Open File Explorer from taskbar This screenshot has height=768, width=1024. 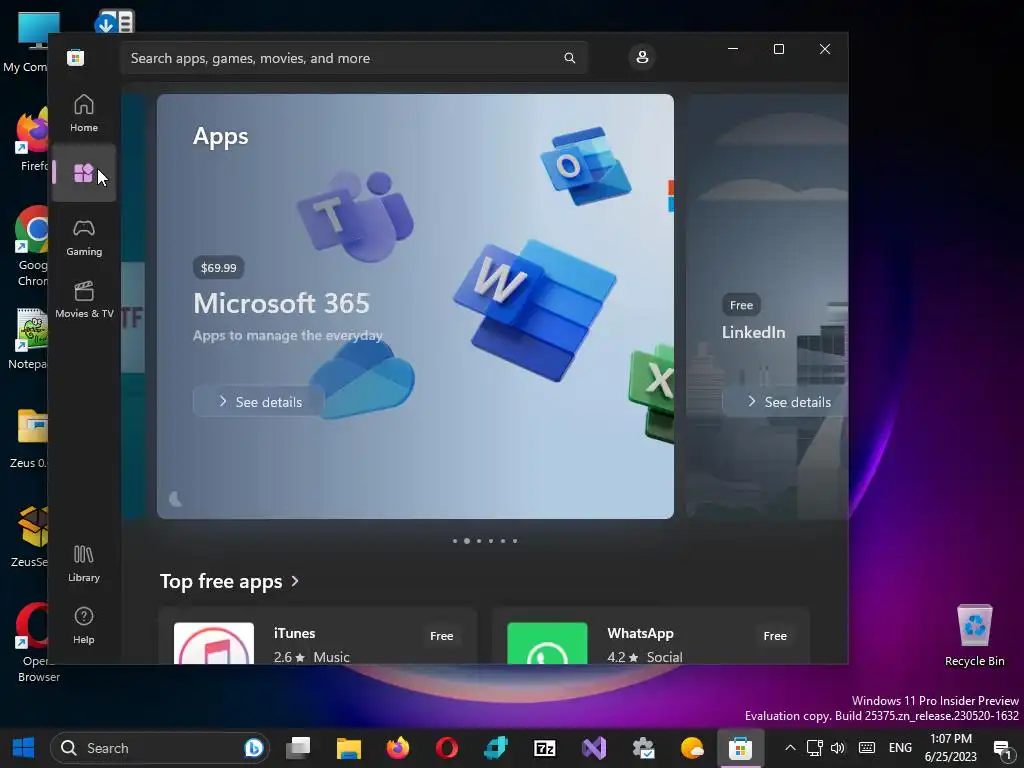pos(349,748)
